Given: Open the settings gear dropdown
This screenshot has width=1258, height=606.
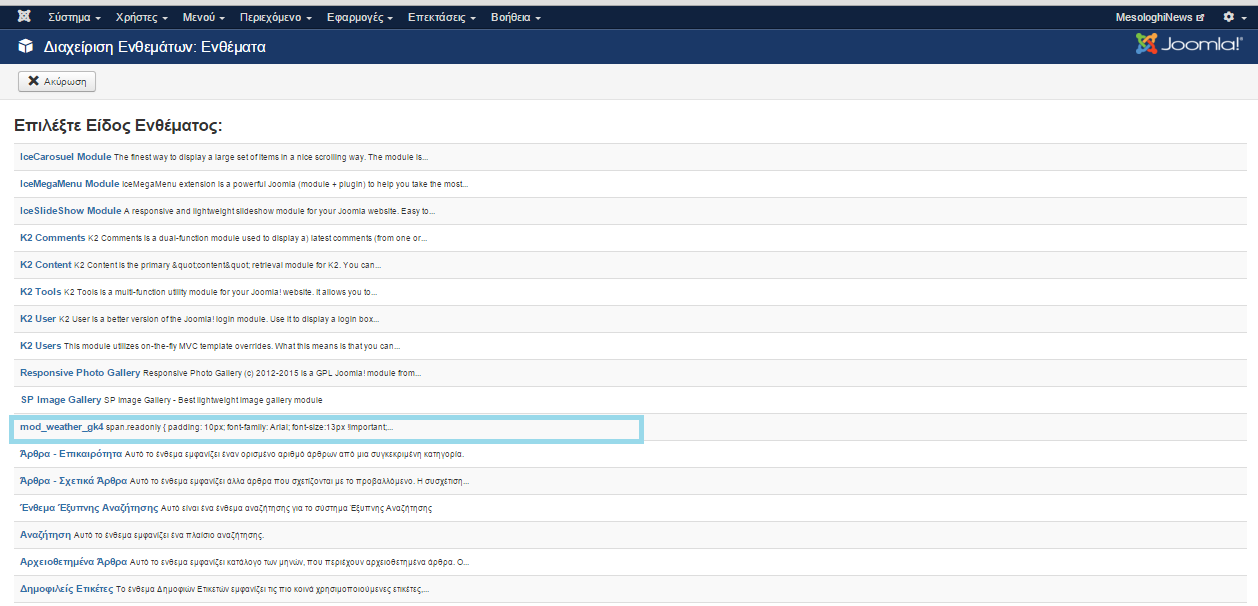Looking at the screenshot, I should click(1235, 17).
